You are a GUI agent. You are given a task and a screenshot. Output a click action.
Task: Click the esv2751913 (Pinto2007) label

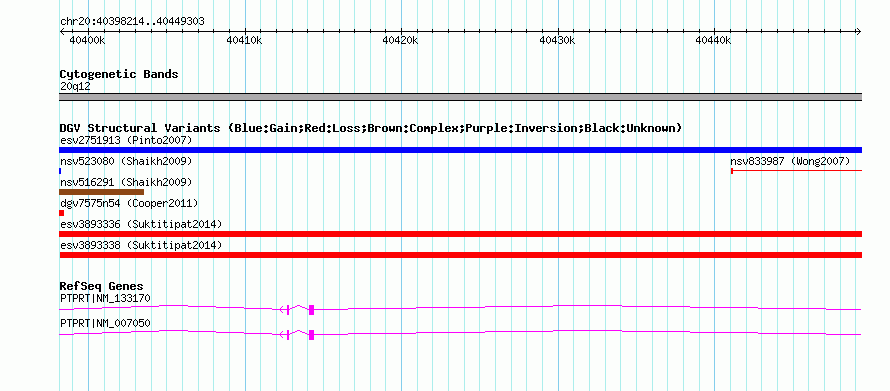point(126,140)
